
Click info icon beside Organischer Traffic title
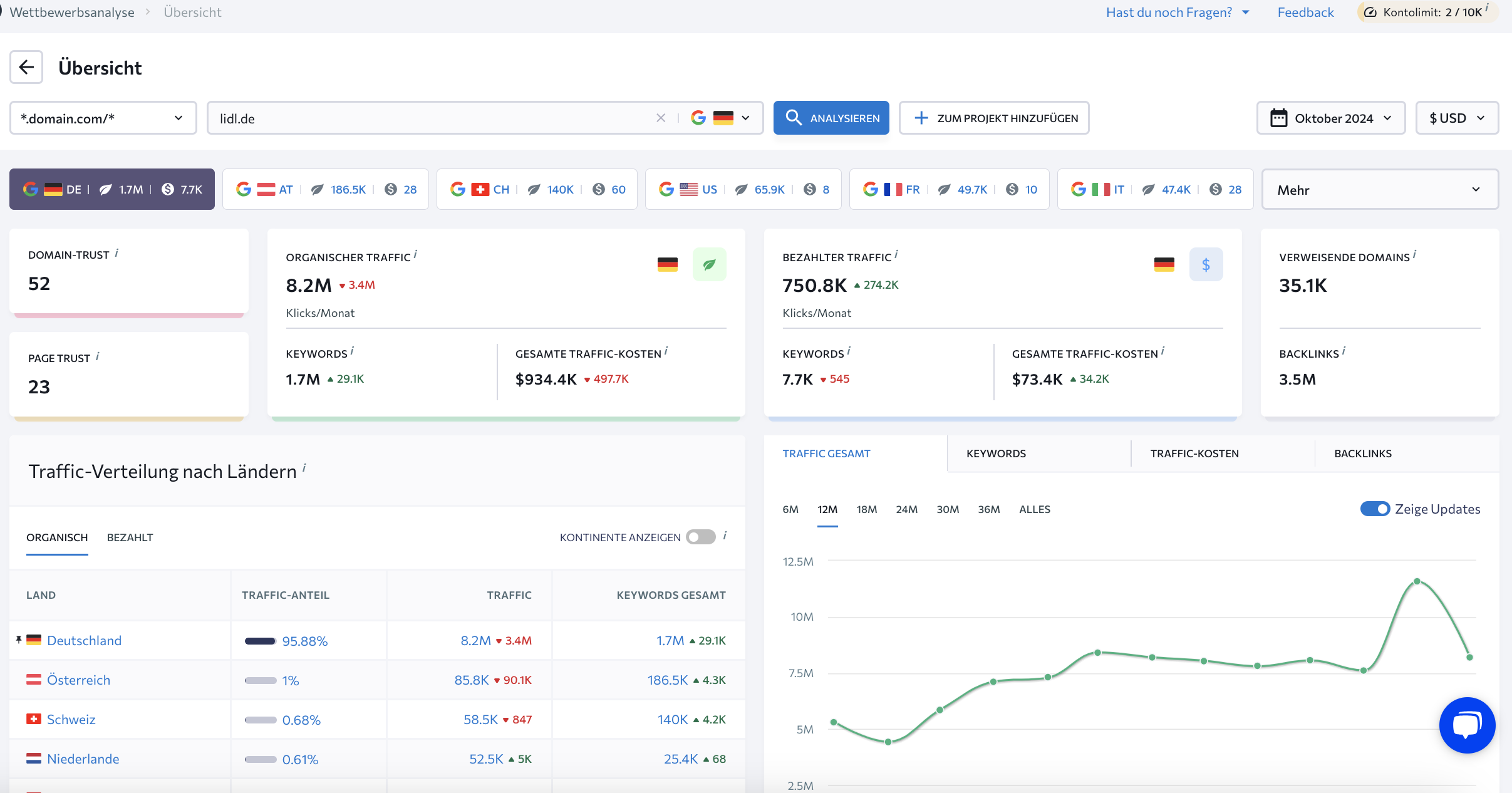(415, 255)
